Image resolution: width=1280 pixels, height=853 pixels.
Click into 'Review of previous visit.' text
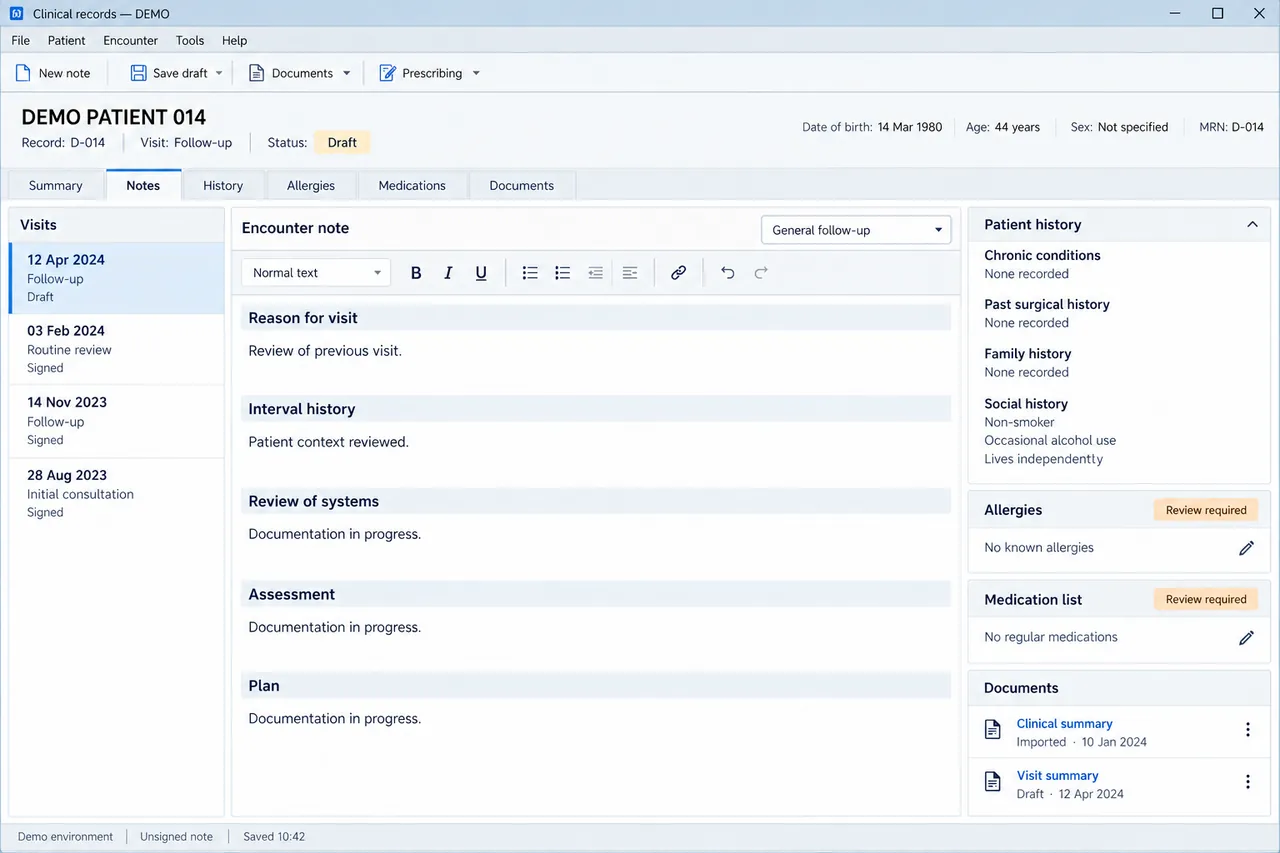pyautogui.click(x=325, y=351)
